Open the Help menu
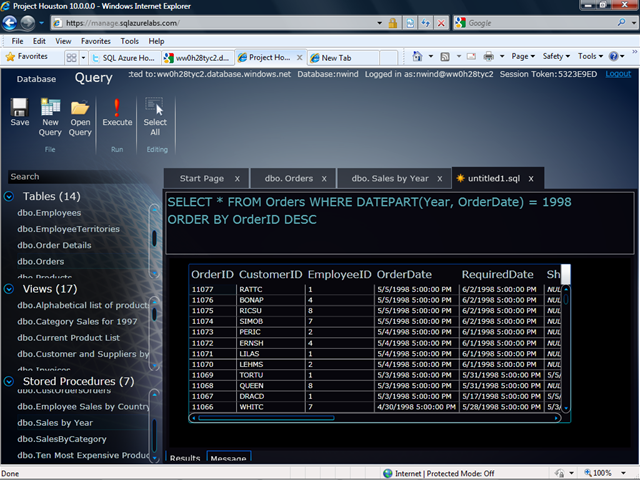The height and width of the screenshot is (480, 640). point(156,41)
